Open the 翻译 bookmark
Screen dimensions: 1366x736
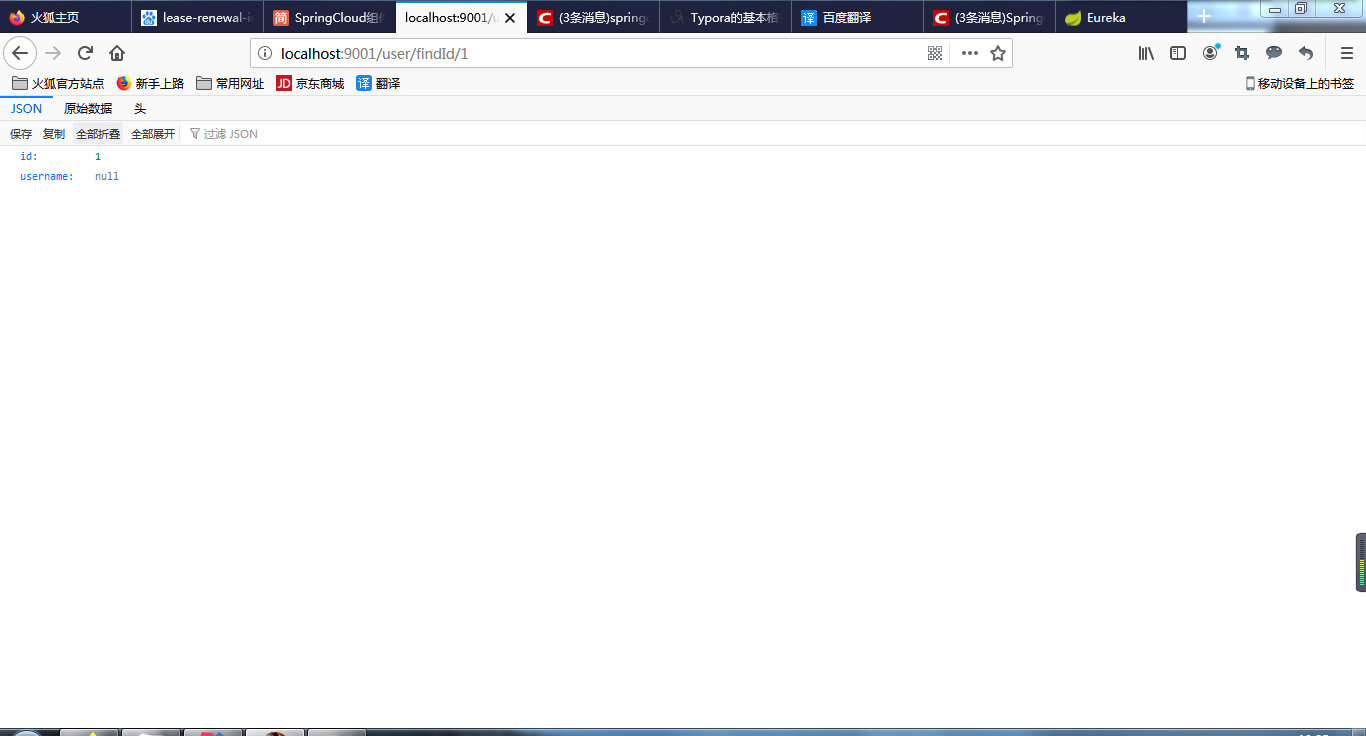pos(378,84)
